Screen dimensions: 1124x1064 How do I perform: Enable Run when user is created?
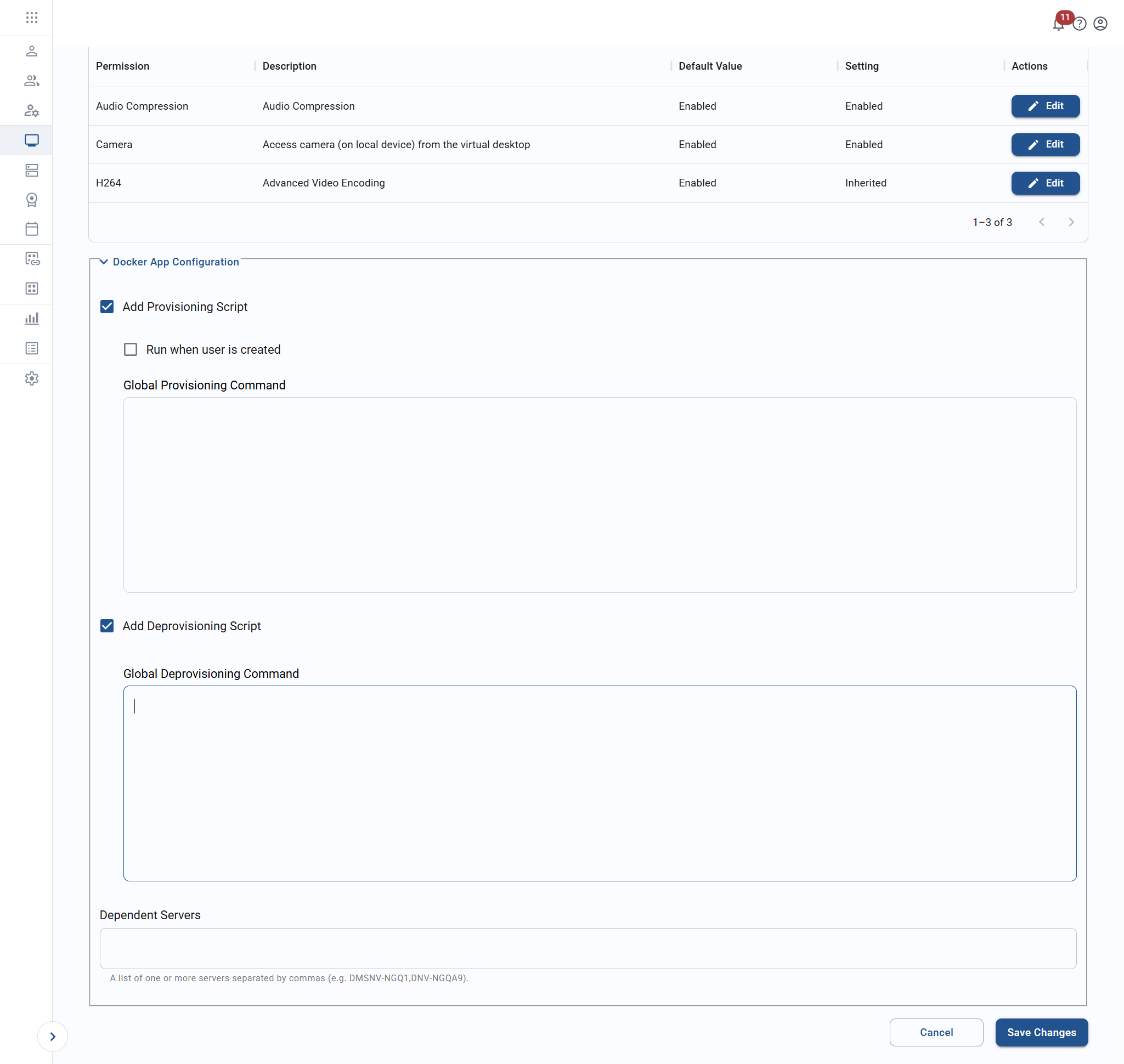[131, 349]
